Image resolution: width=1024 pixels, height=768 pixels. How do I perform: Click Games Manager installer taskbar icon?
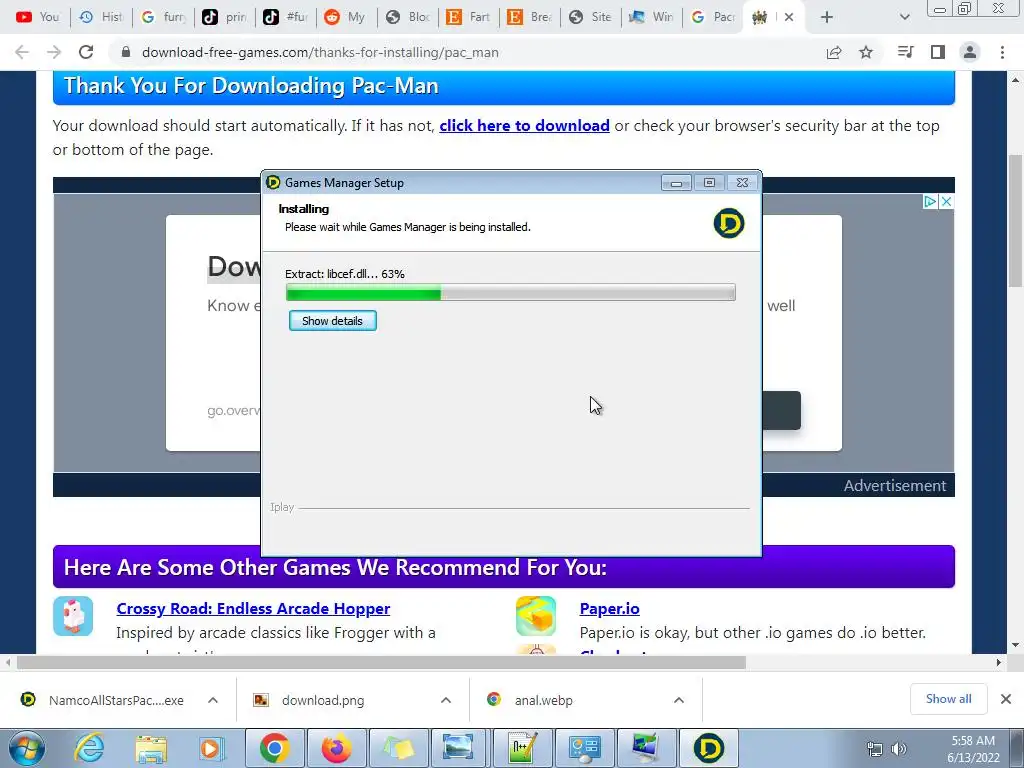709,748
